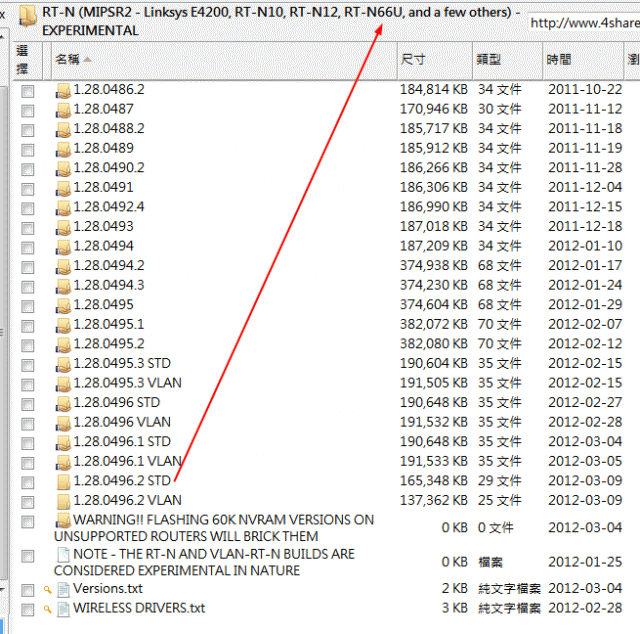The height and width of the screenshot is (634, 640).
Task: Click folder icon beside 1.28.0496.1 STD
Action: point(63,443)
